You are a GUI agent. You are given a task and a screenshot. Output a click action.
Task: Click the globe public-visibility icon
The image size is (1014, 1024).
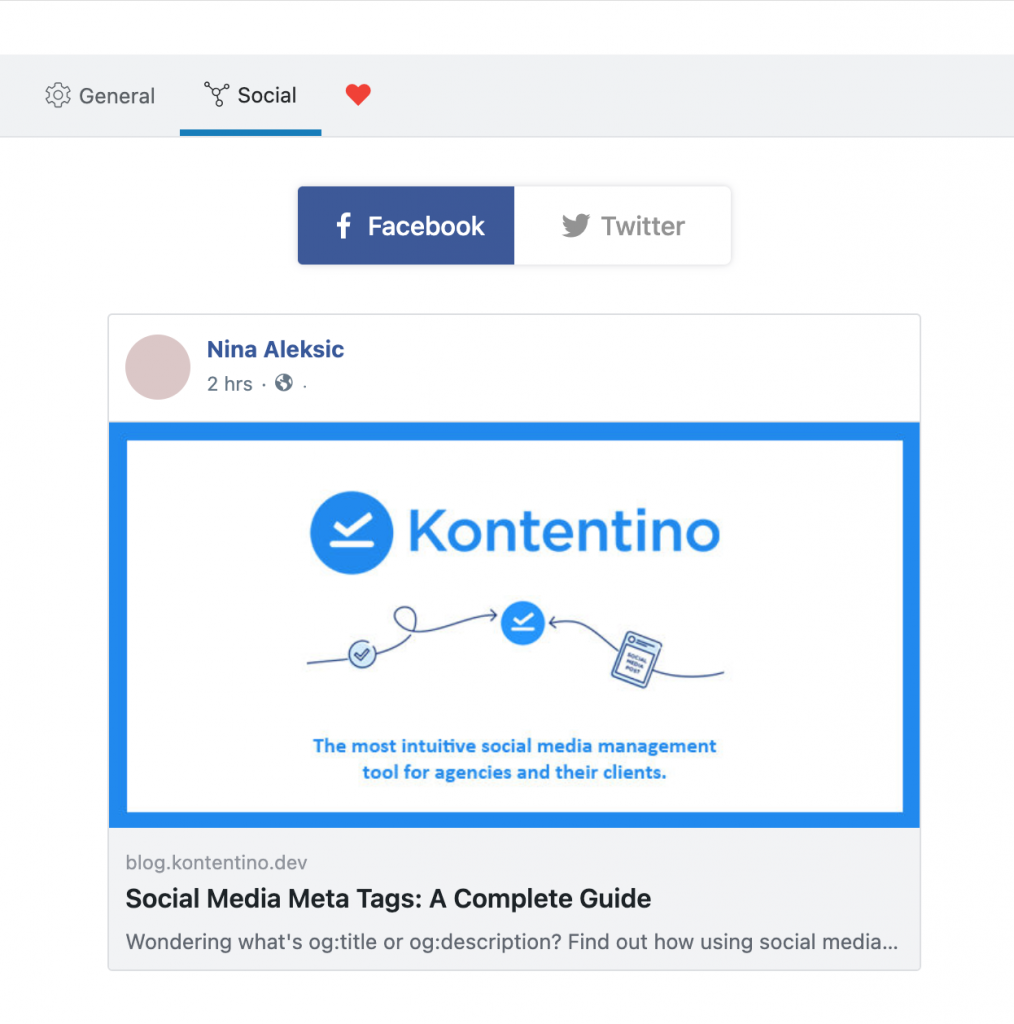click(x=284, y=383)
